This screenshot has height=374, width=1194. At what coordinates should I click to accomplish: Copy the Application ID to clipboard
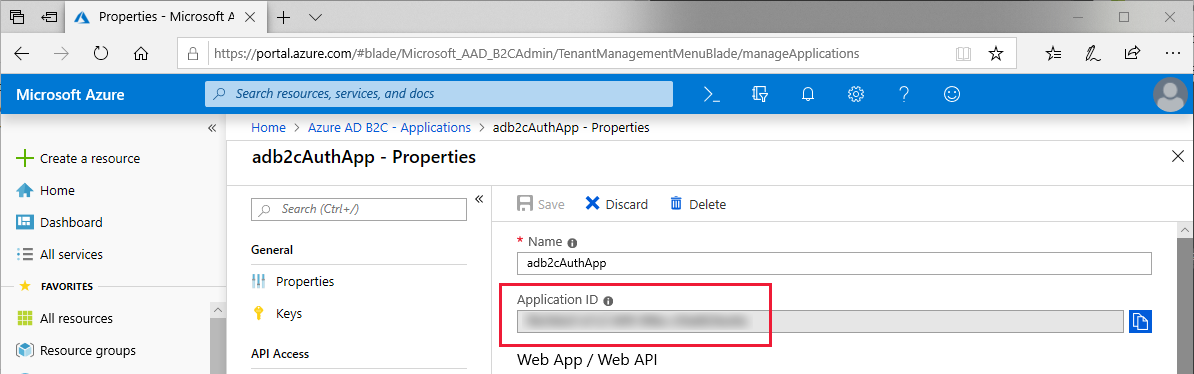pyautogui.click(x=1140, y=321)
